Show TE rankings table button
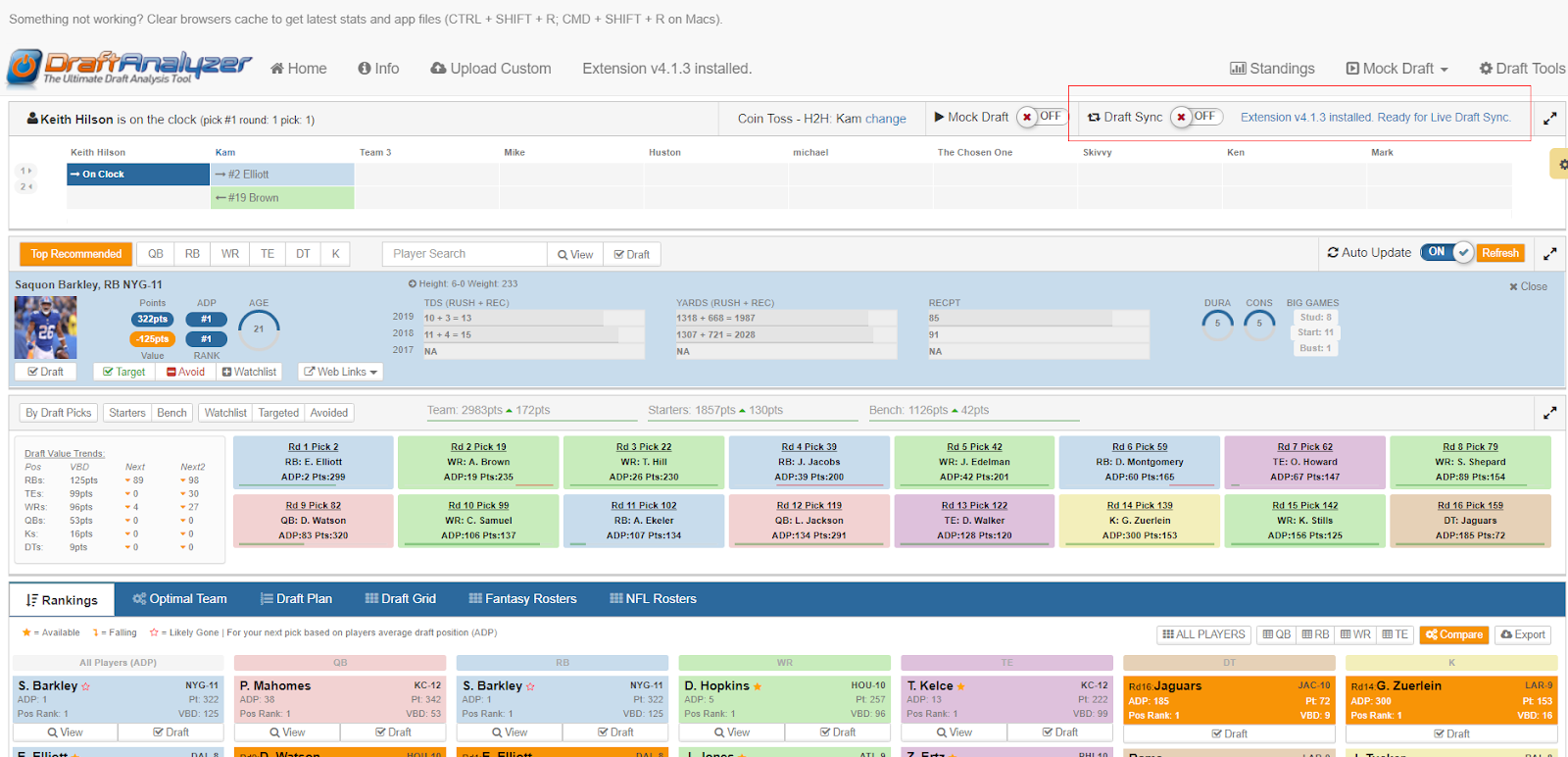Viewport: 1568px width, 757px height. pos(1395,634)
